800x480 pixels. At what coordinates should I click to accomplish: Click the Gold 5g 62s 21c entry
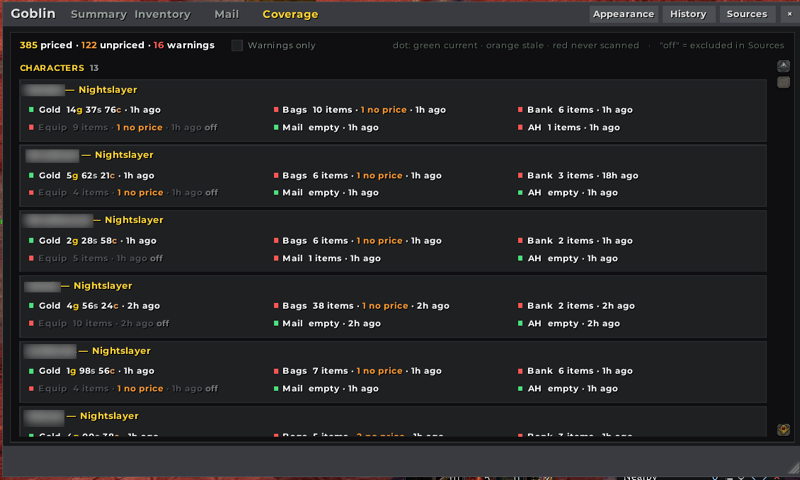pos(91,175)
